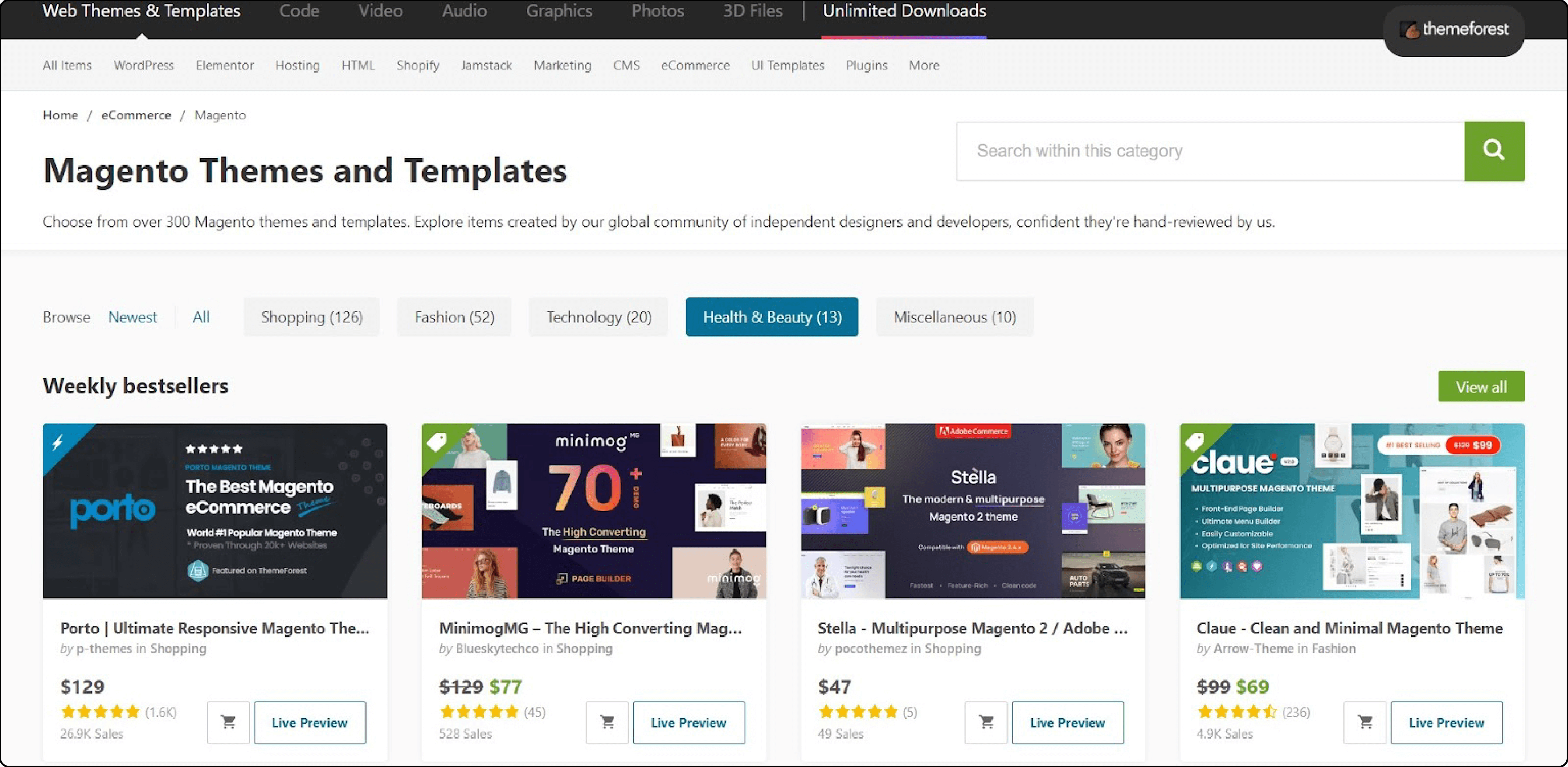Image resolution: width=1568 pixels, height=767 pixels.
Task: Go to the Video section
Action: coord(380,11)
